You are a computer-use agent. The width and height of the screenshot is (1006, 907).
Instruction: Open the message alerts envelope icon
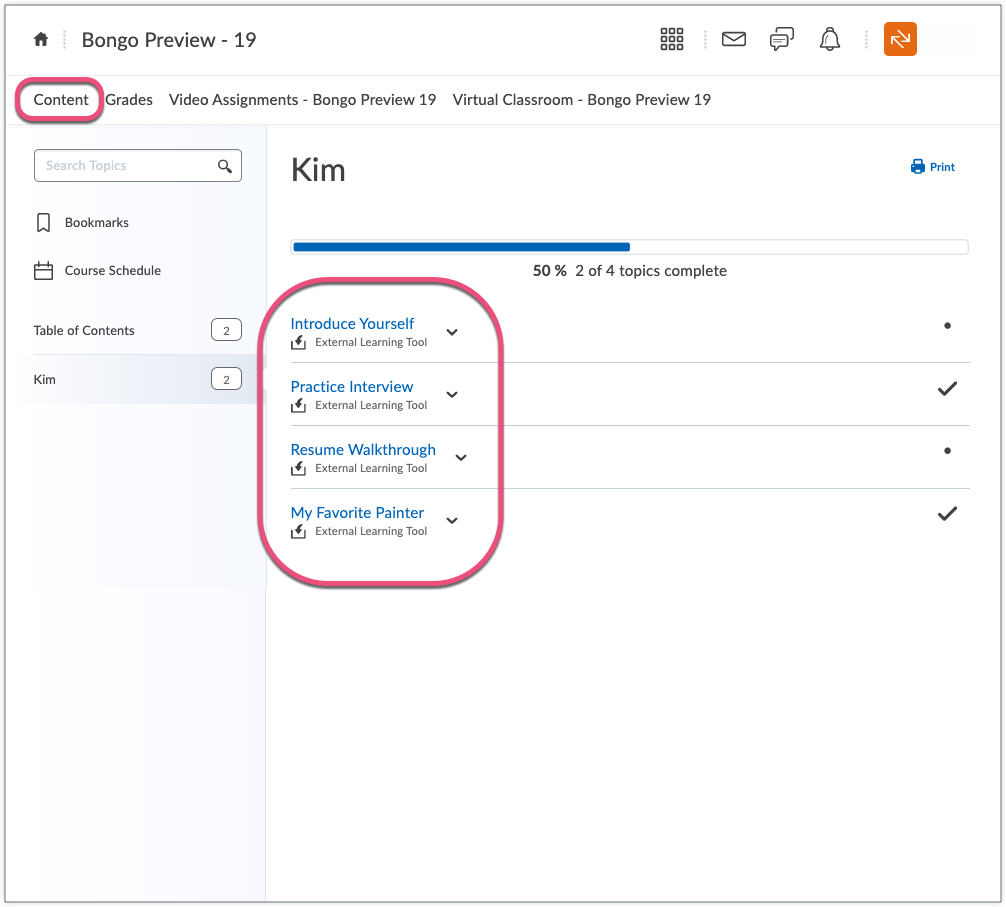tap(734, 40)
